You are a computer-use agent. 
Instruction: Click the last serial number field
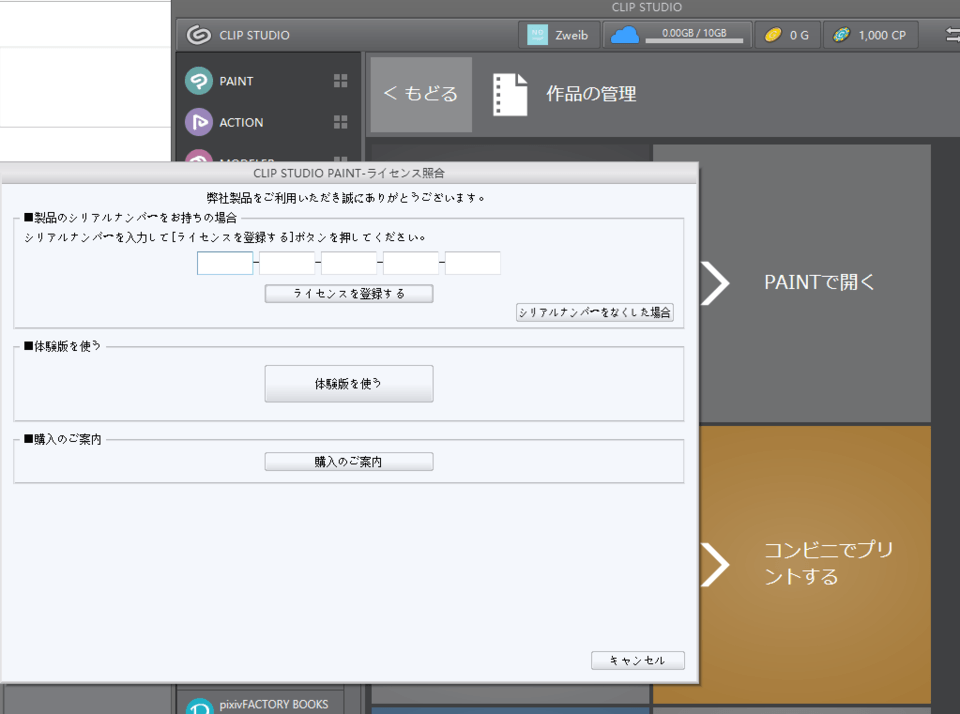472,264
